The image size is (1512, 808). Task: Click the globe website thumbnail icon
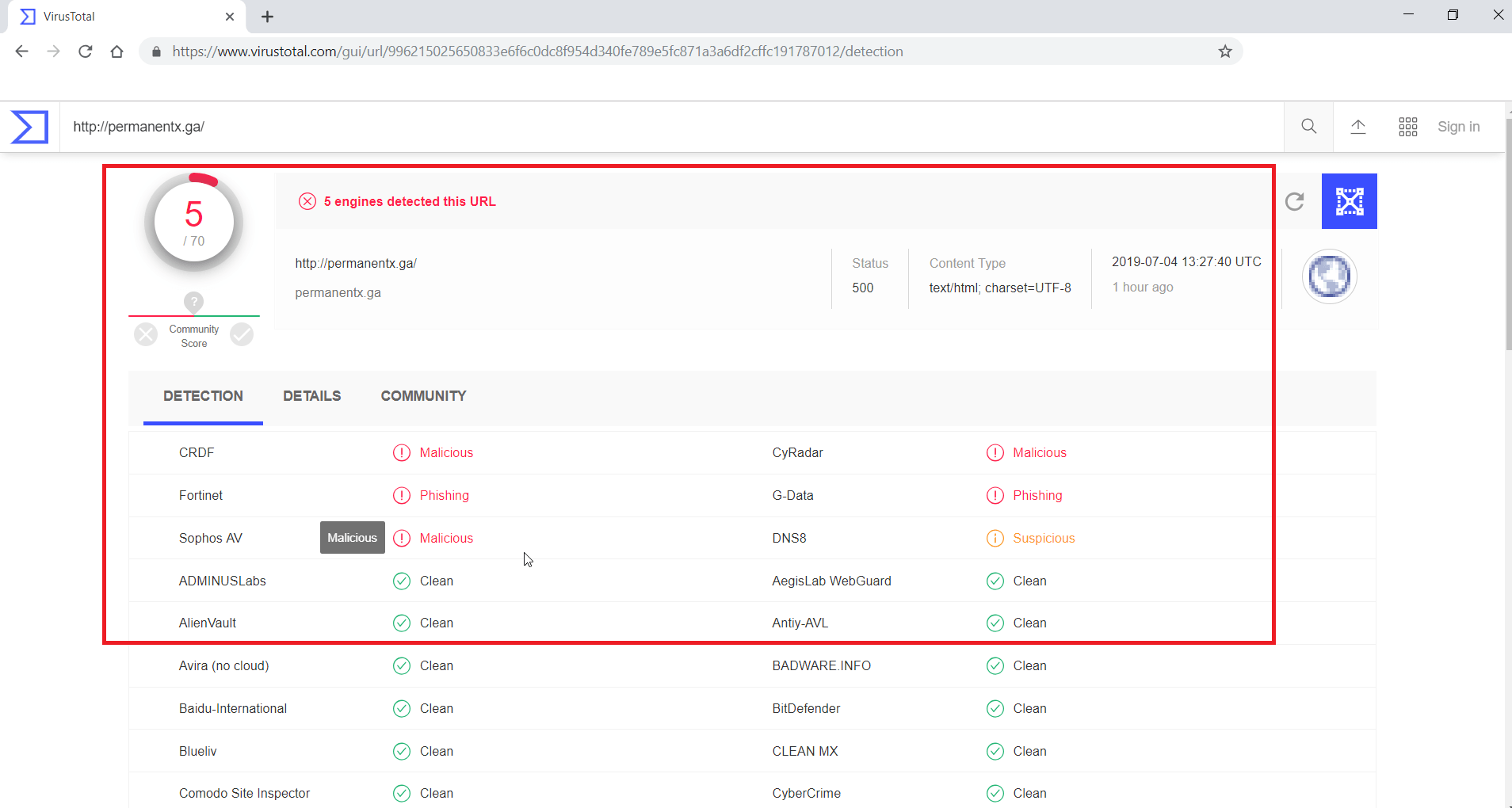tap(1330, 276)
